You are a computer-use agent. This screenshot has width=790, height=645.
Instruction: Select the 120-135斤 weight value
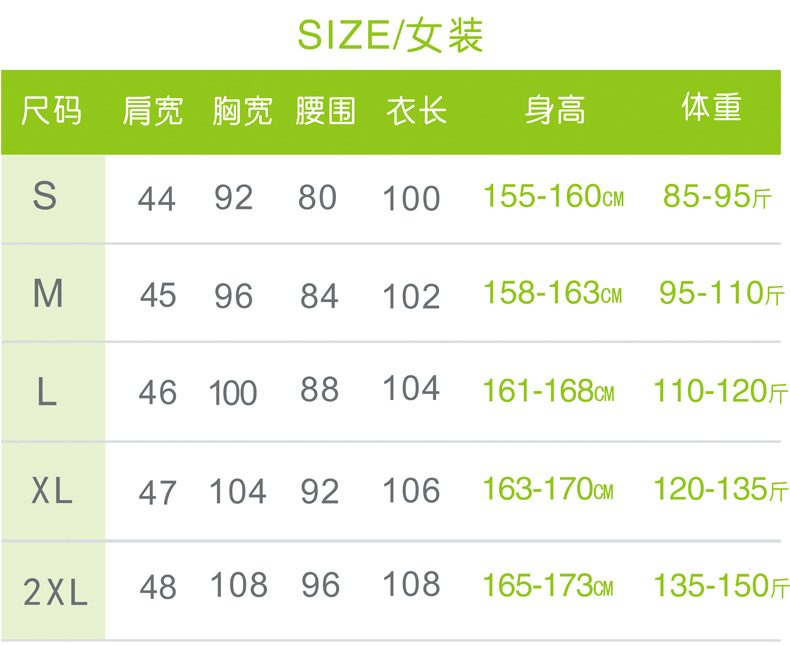tap(721, 490)
